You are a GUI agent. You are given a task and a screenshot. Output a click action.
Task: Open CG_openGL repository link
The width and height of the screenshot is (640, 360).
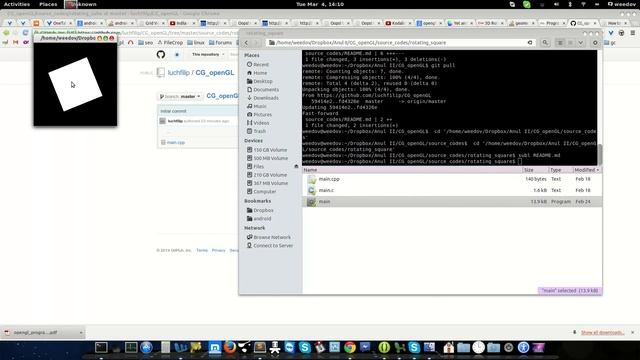[215, 73]
